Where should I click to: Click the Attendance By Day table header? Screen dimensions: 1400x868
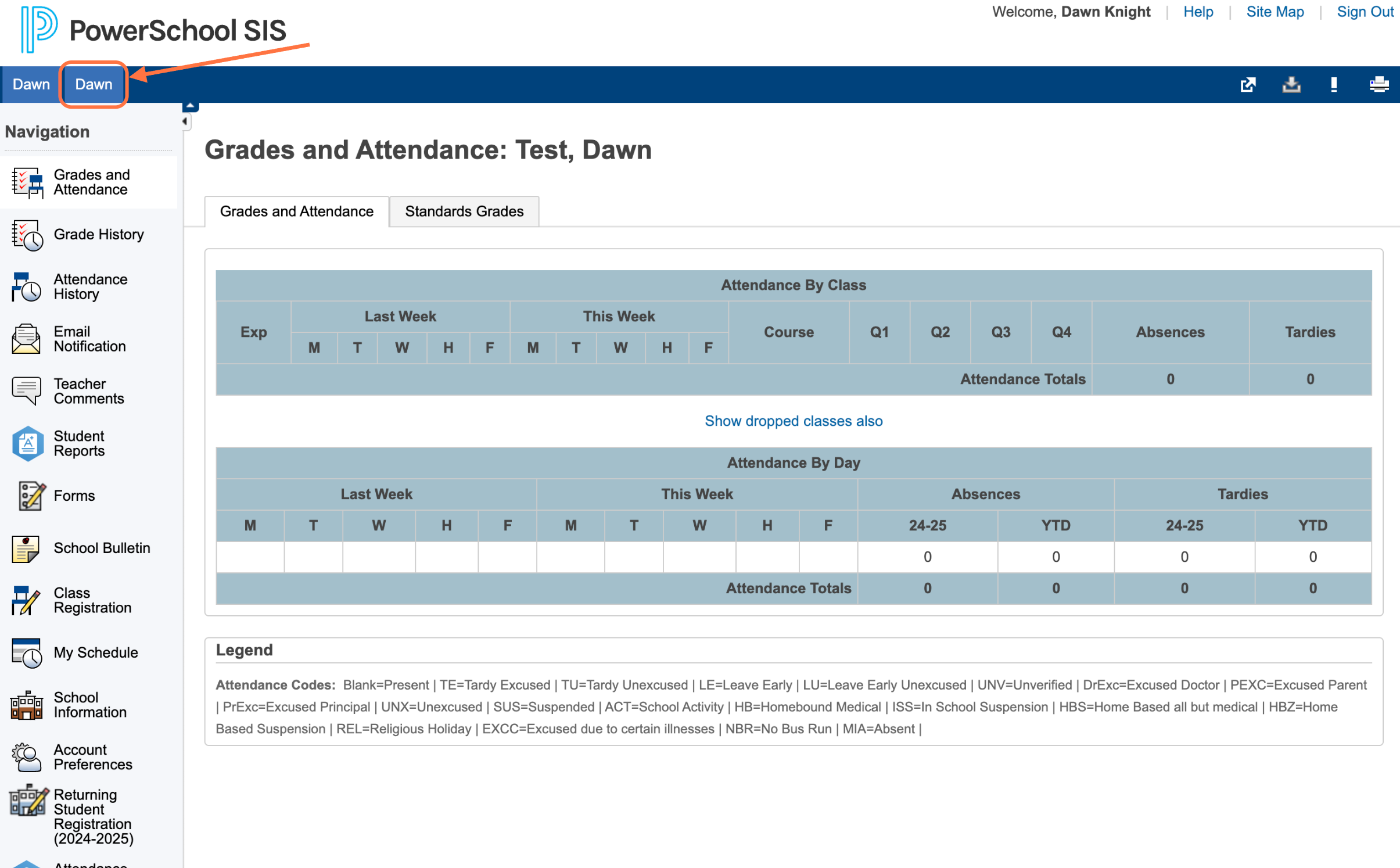[x=794, y=463]
